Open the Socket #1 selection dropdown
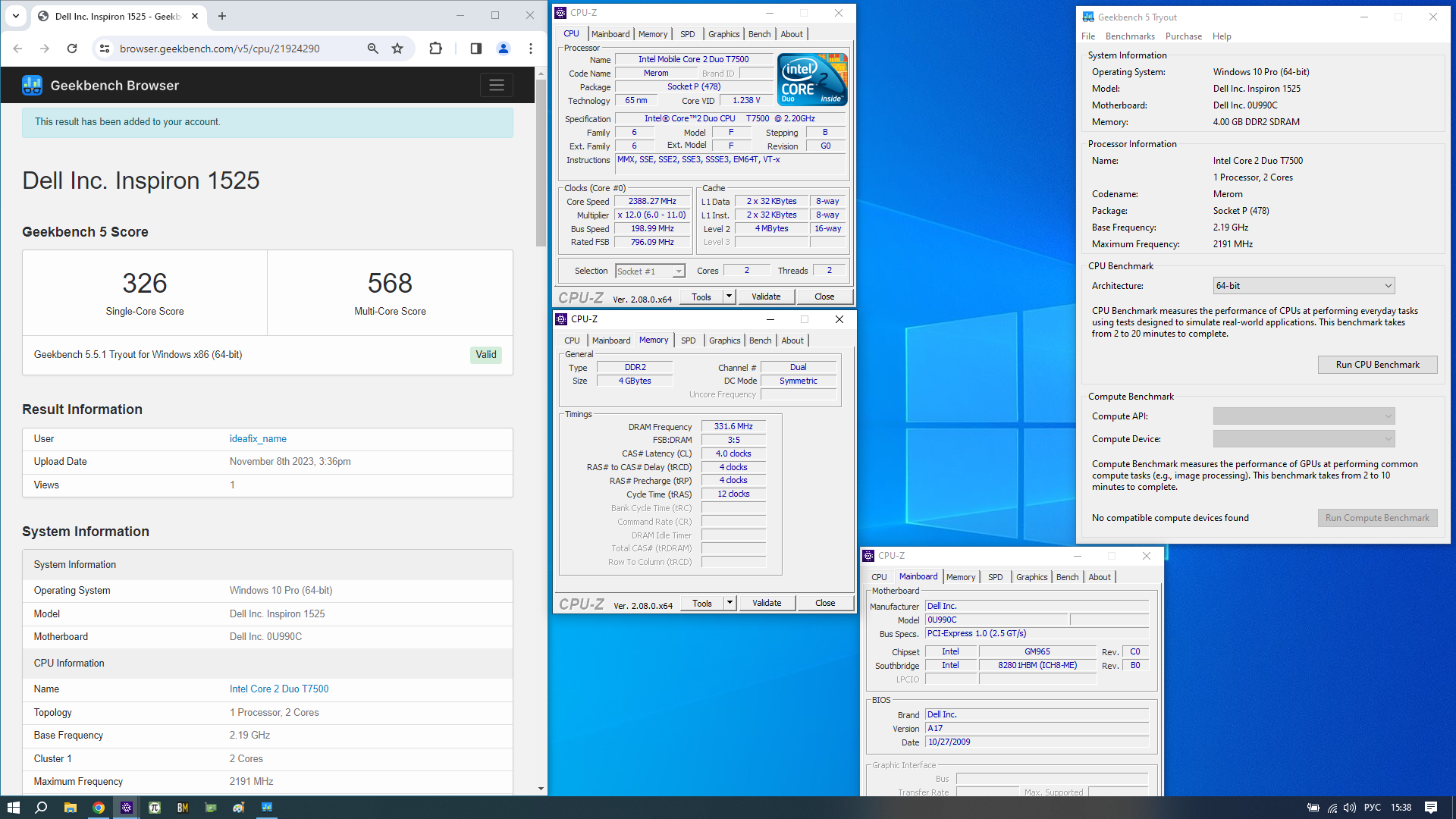The height and width of the screenshot is (819, 1456). click(x=650, y=271)
